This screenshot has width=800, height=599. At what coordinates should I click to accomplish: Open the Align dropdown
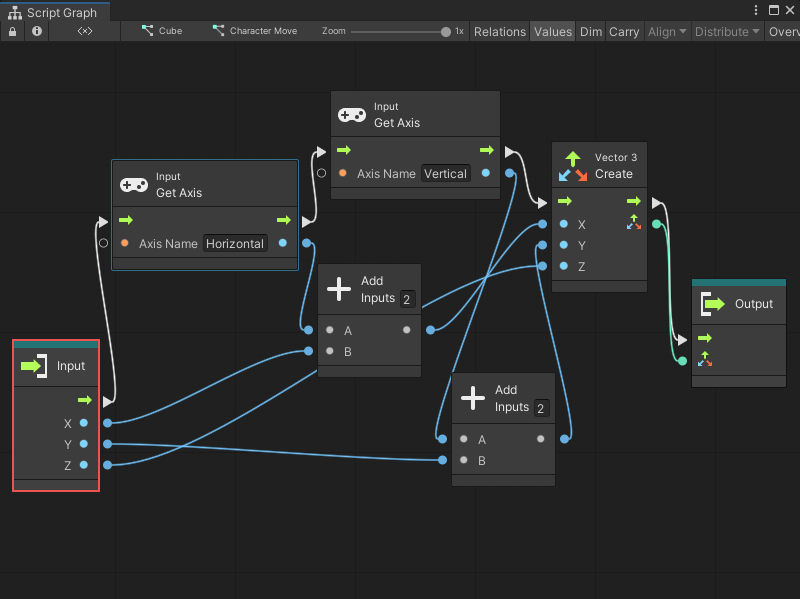tap(666, 31)
